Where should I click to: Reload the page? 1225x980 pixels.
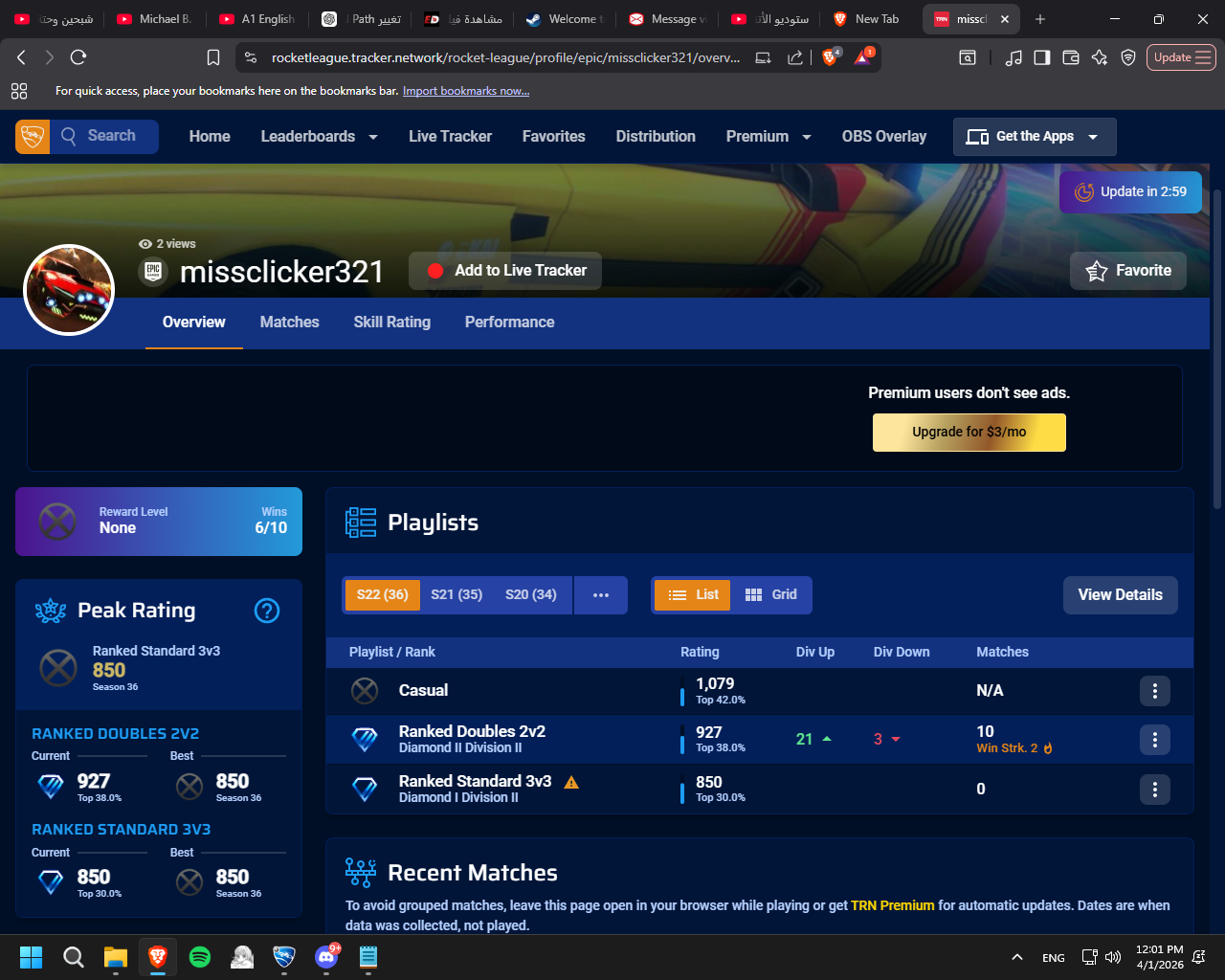tap(79, 57)
